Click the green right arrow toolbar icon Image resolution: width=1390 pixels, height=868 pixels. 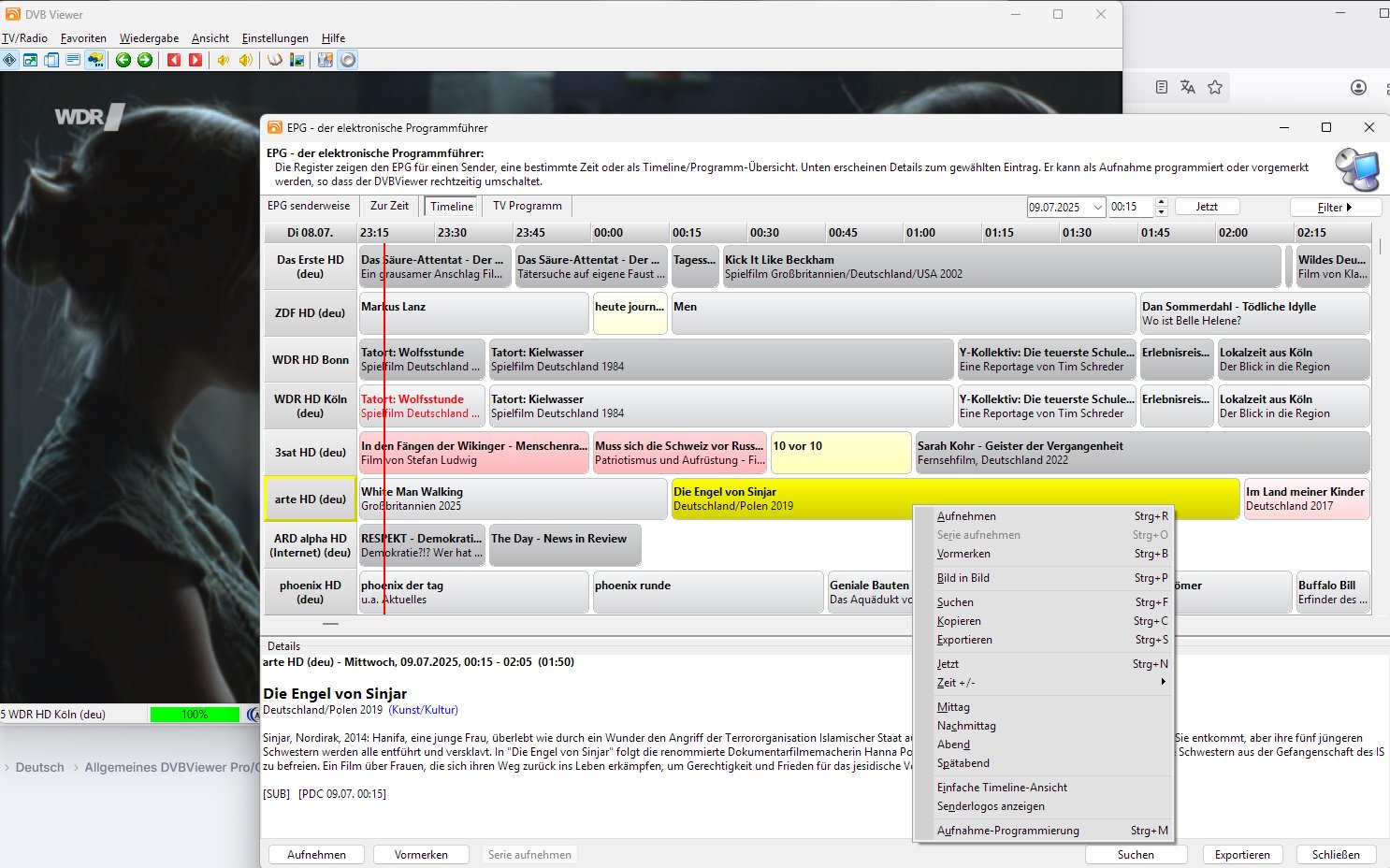coord(145,60)
